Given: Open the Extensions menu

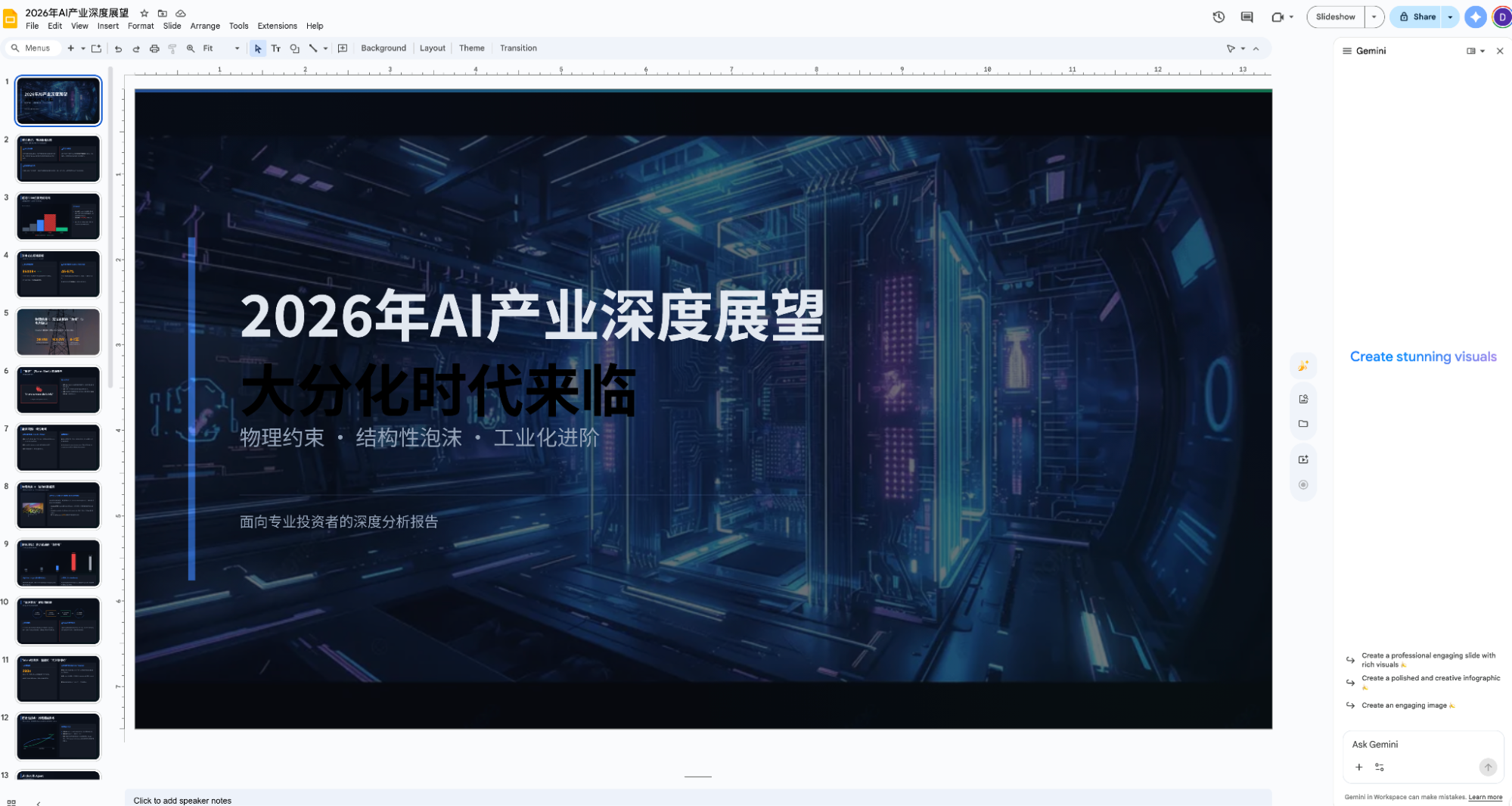Looking at the screenshot, I should pyautogui.click(x=277, y=26).
